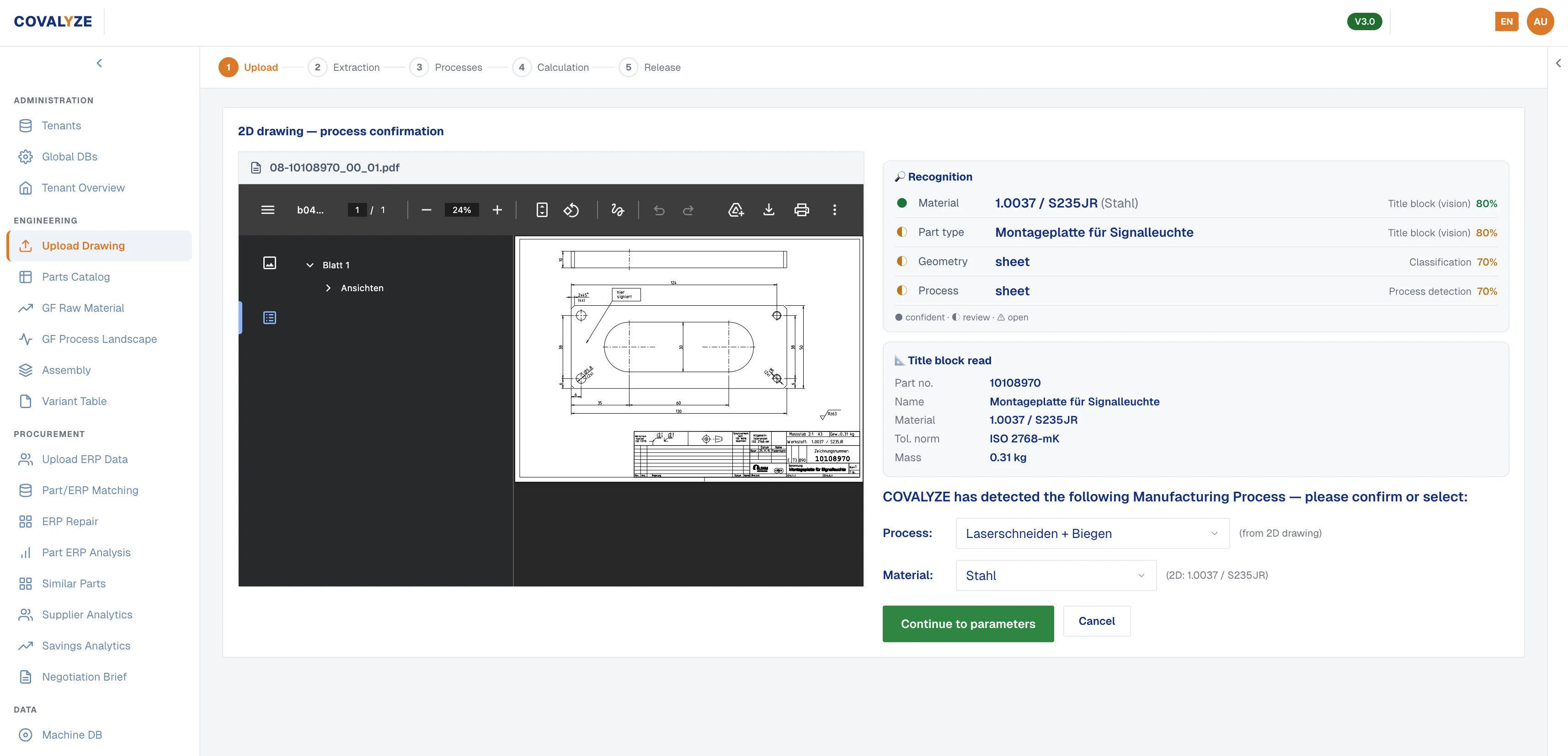Collapse the left navigation sidebar

click(x=99, y=63)
